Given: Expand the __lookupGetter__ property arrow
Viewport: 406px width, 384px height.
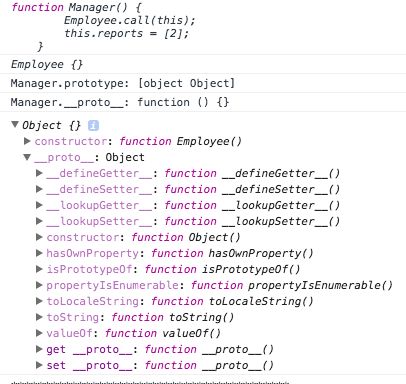Looking at the screenshot, I should point(39,205).
